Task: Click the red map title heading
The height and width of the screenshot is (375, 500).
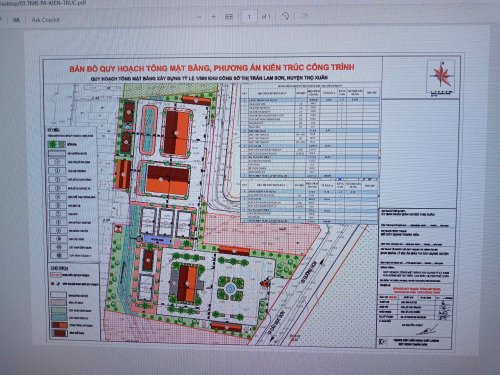Action: [212, 68]
